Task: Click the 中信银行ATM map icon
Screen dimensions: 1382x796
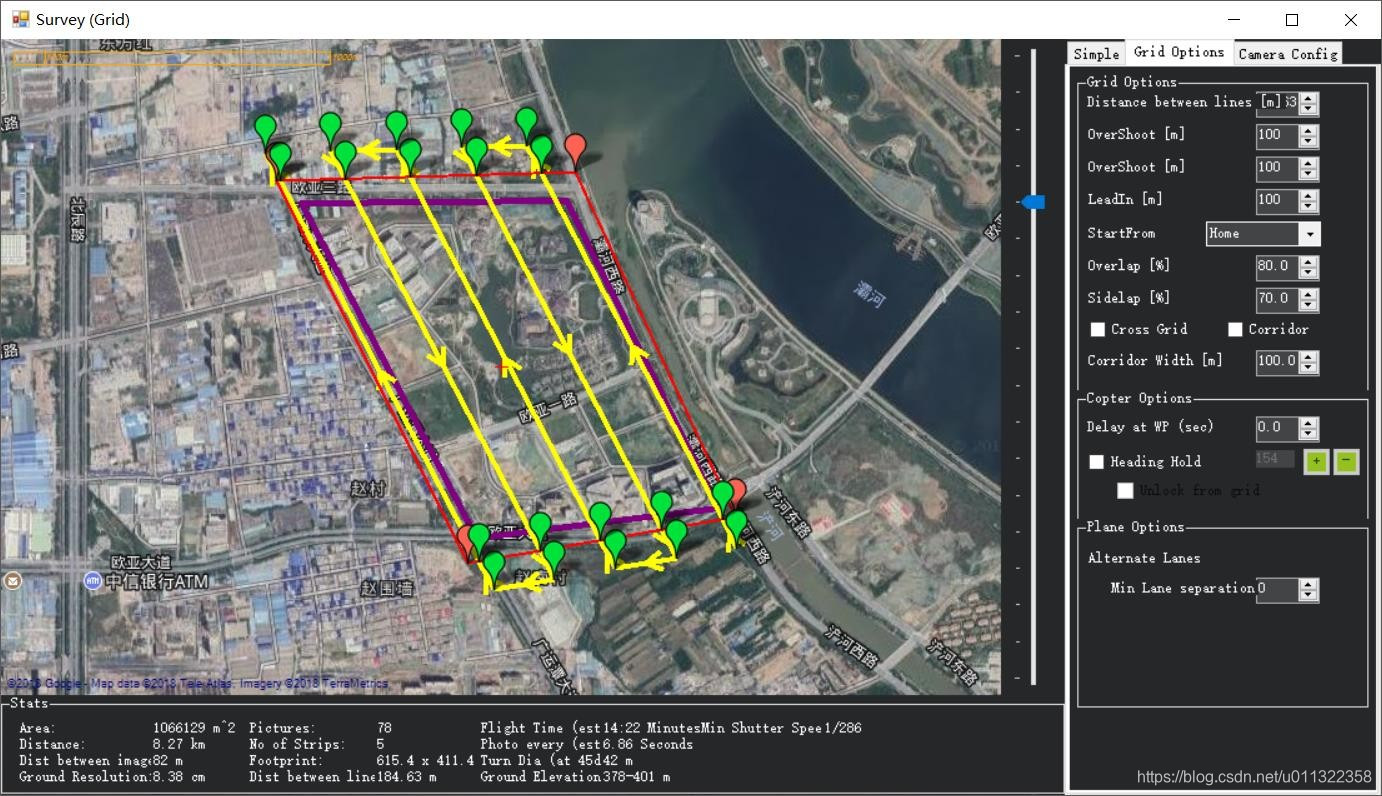Action: [x=92, y=580]
